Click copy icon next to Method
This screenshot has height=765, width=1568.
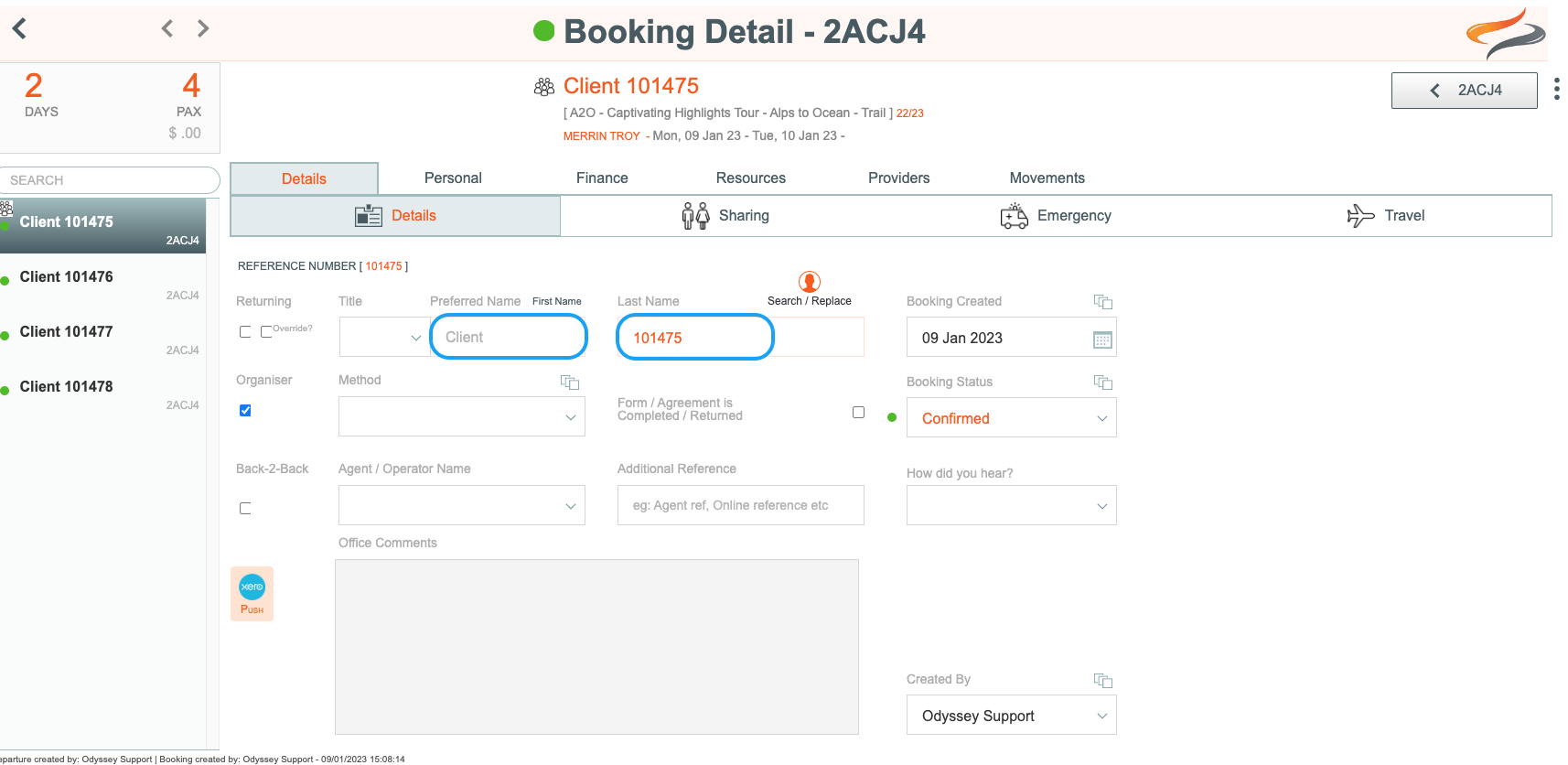[570, 382]
